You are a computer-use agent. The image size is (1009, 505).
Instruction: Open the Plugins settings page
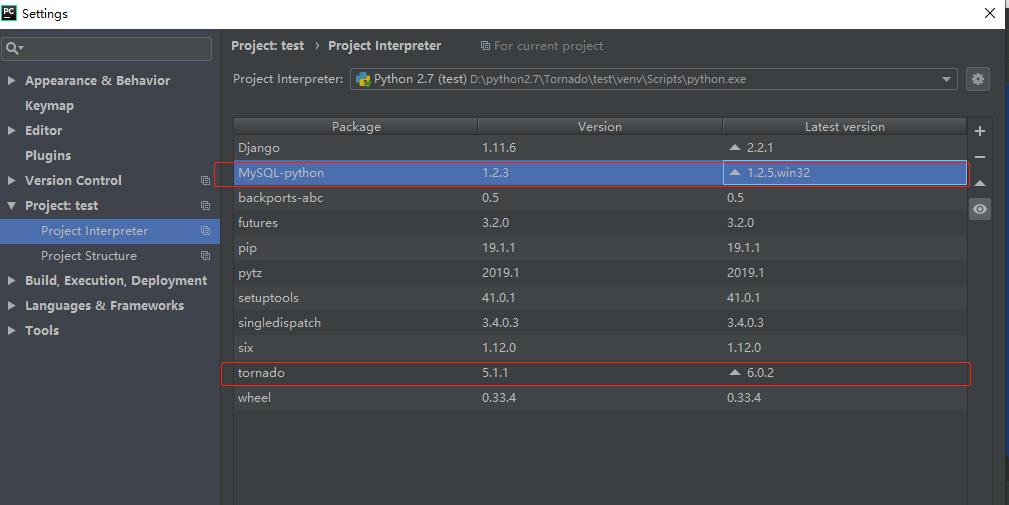(x=48, y=156)
